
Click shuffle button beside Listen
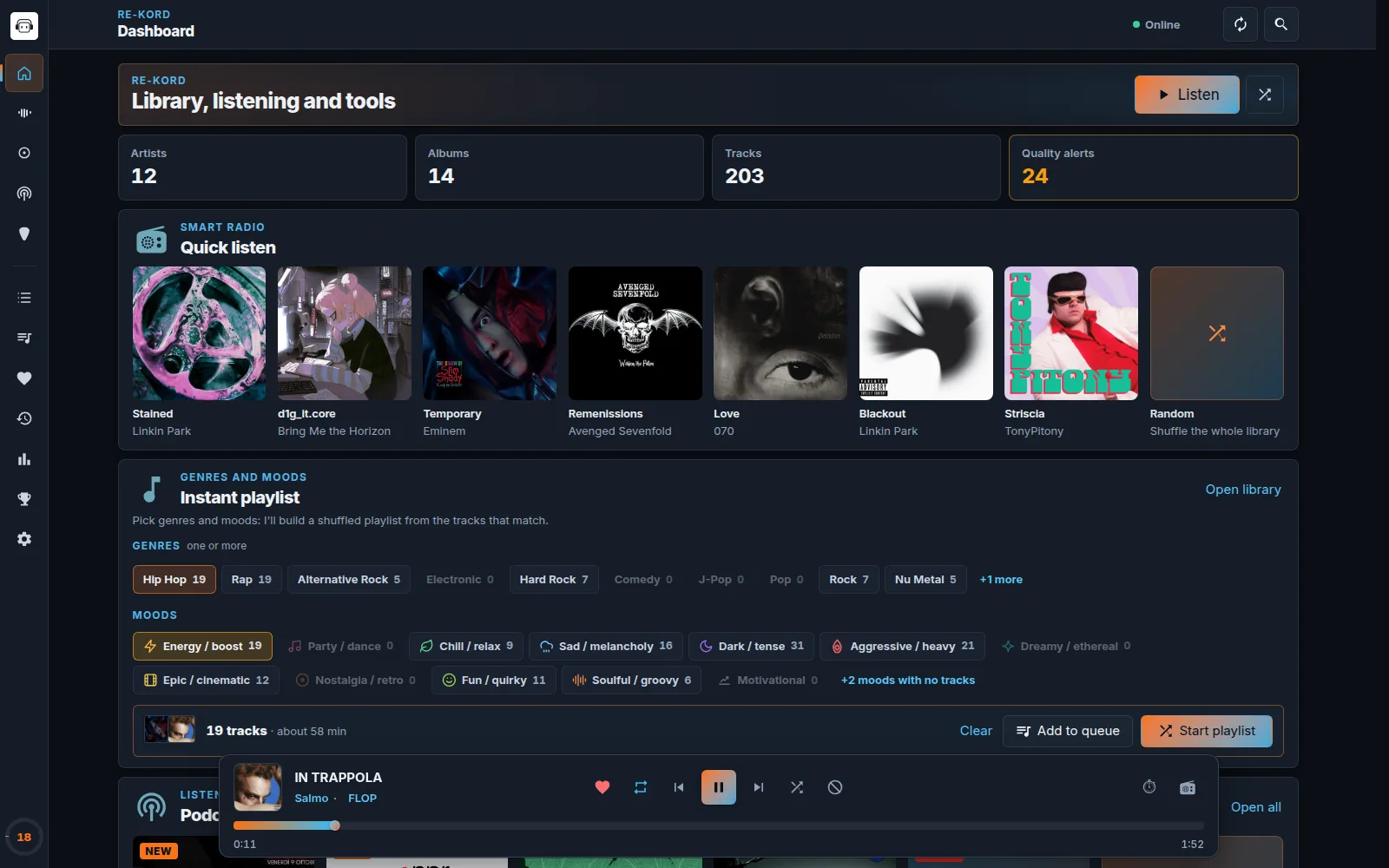(x=1265, y=95)
